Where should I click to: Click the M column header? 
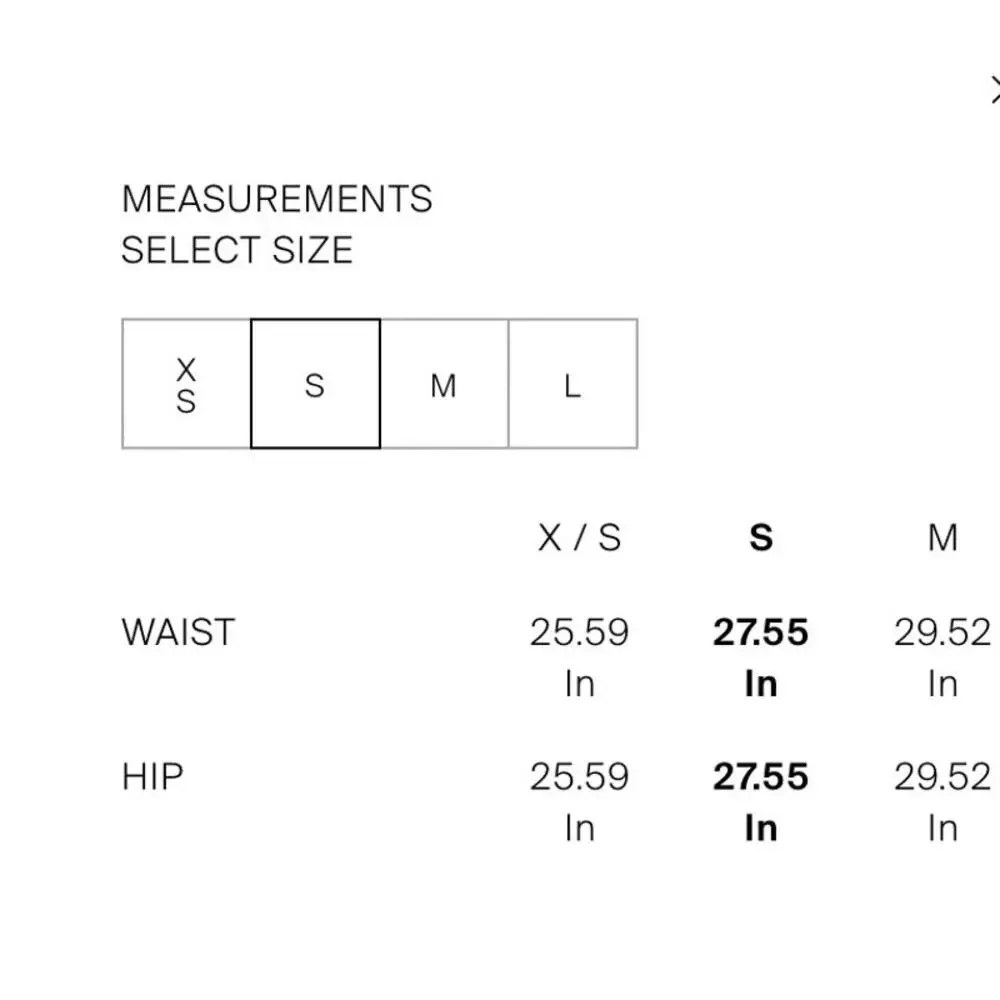click(942, 538)
